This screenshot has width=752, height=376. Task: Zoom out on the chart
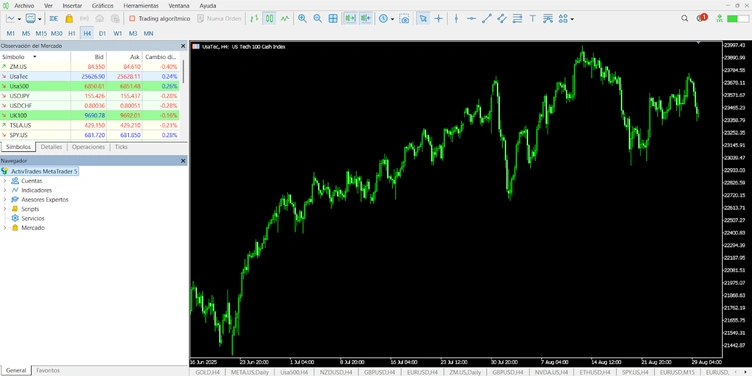pos(317,19)
